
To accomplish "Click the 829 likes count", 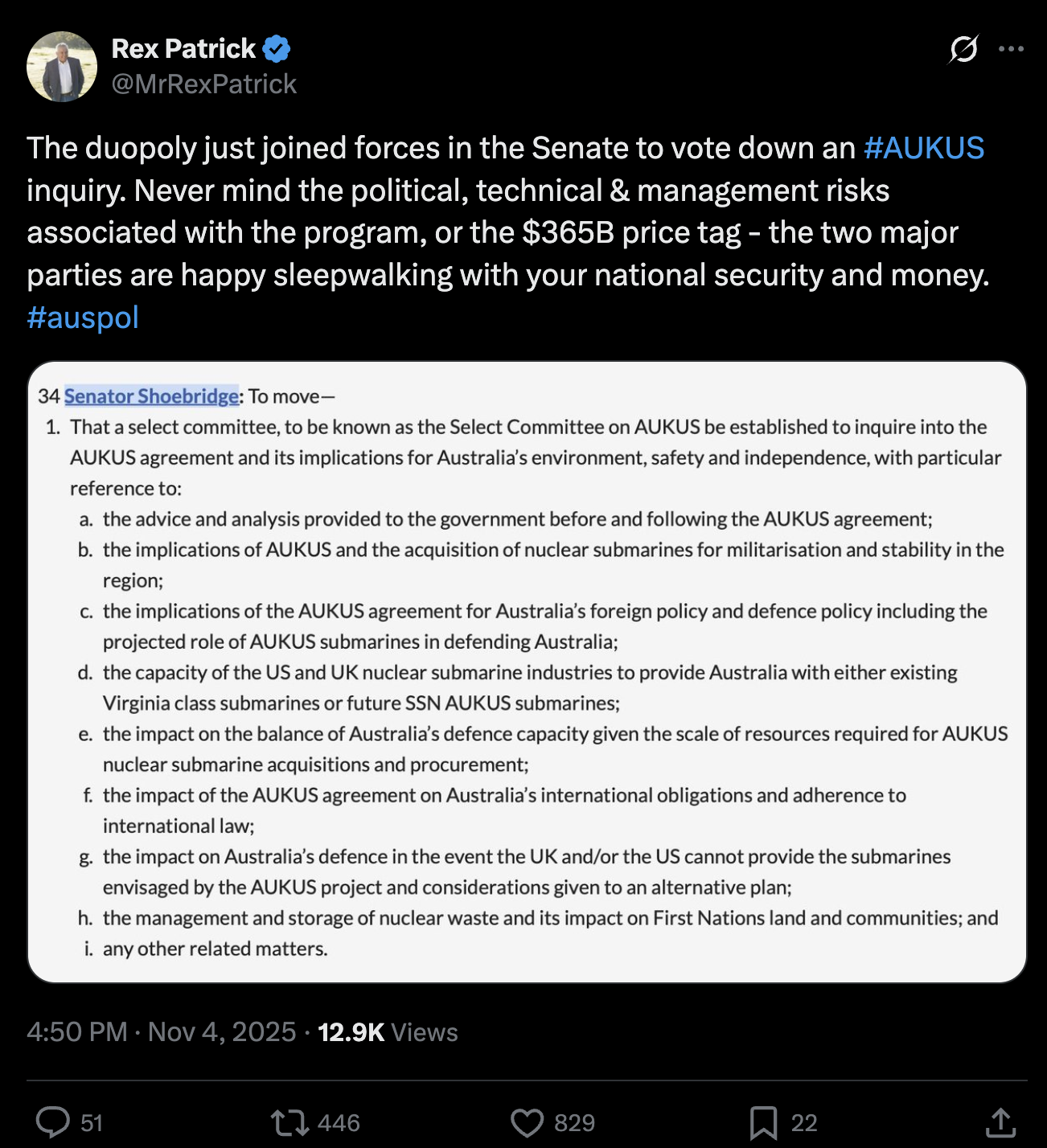I will 574,1123.
